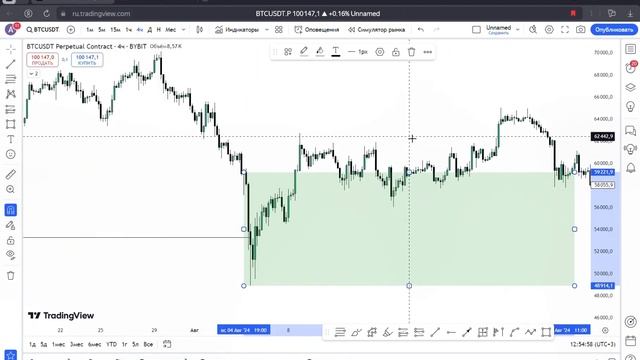Open the Indicators menu
This screenshot has width=640, height=360.
pyautogui.click(x=237, y=29)
